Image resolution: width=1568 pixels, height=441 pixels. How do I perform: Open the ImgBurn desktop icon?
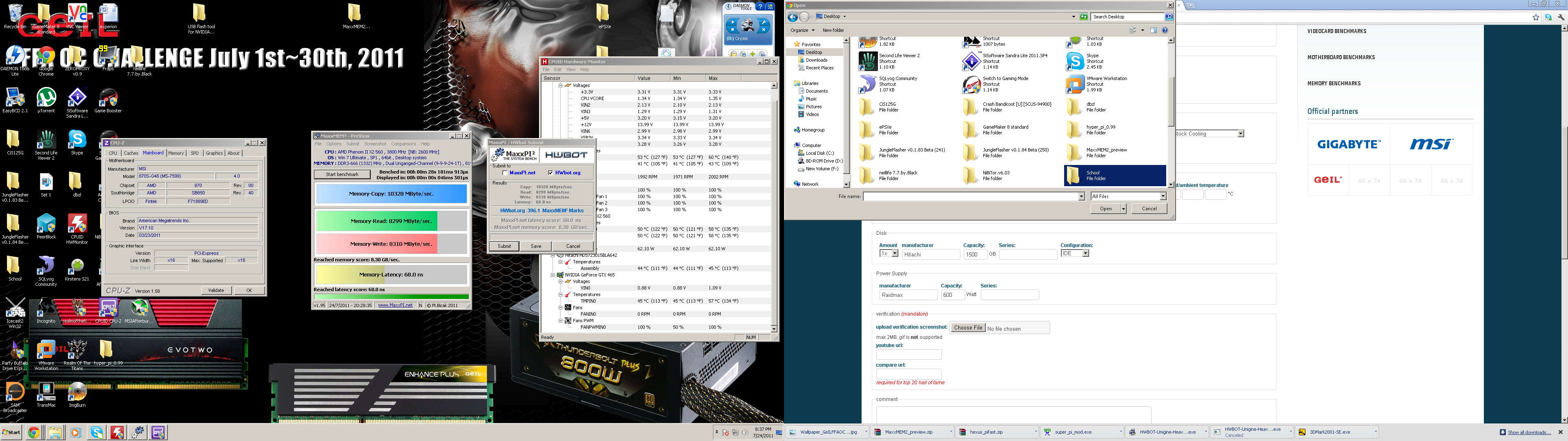pyautogui.click(x=77, y=394)
